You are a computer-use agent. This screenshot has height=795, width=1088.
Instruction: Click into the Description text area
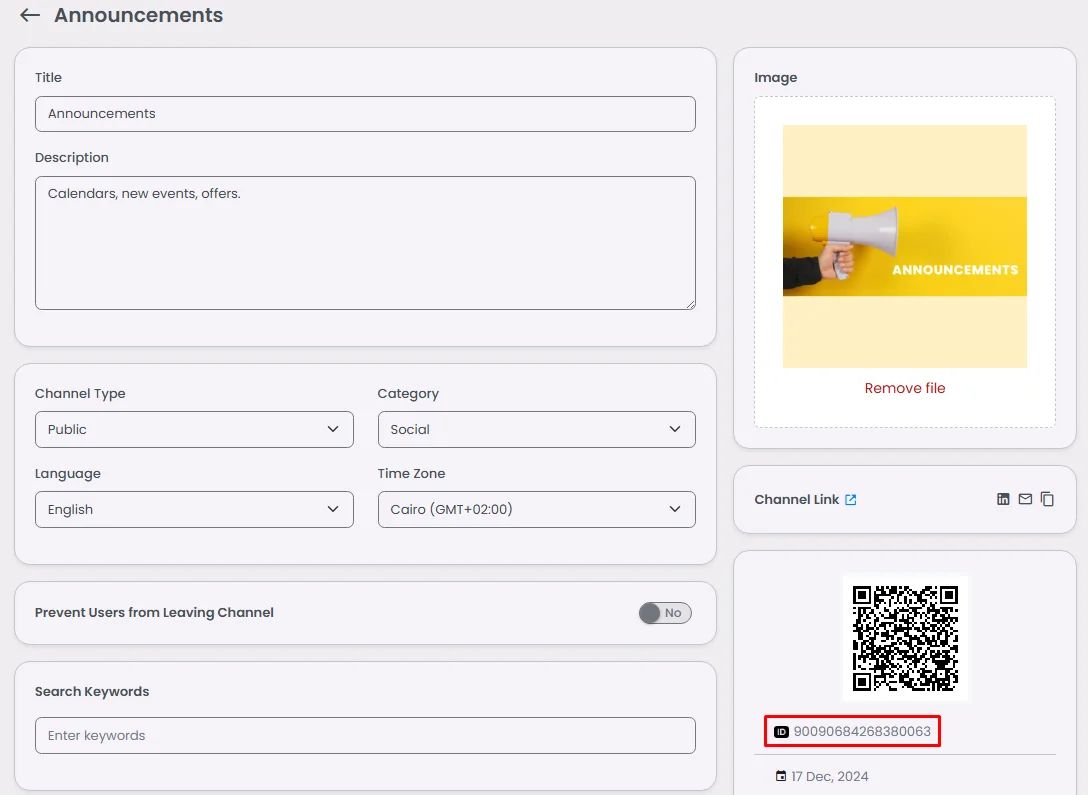(x=365, y=243)
